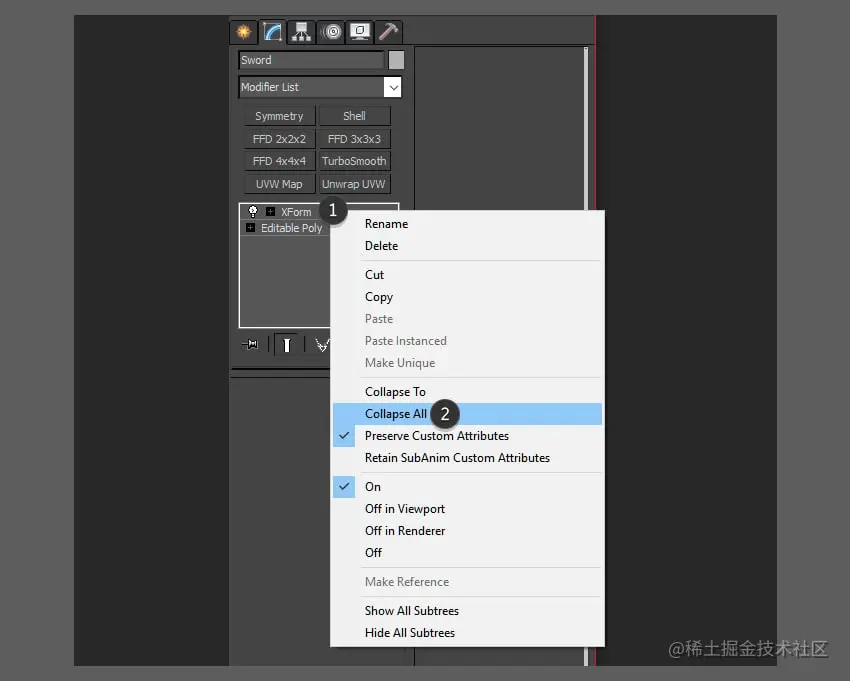Image resolution: width=850 pixels, height=681 pixels.
Task: Click the object color swatch beside Sword
Action: point(396,59)
